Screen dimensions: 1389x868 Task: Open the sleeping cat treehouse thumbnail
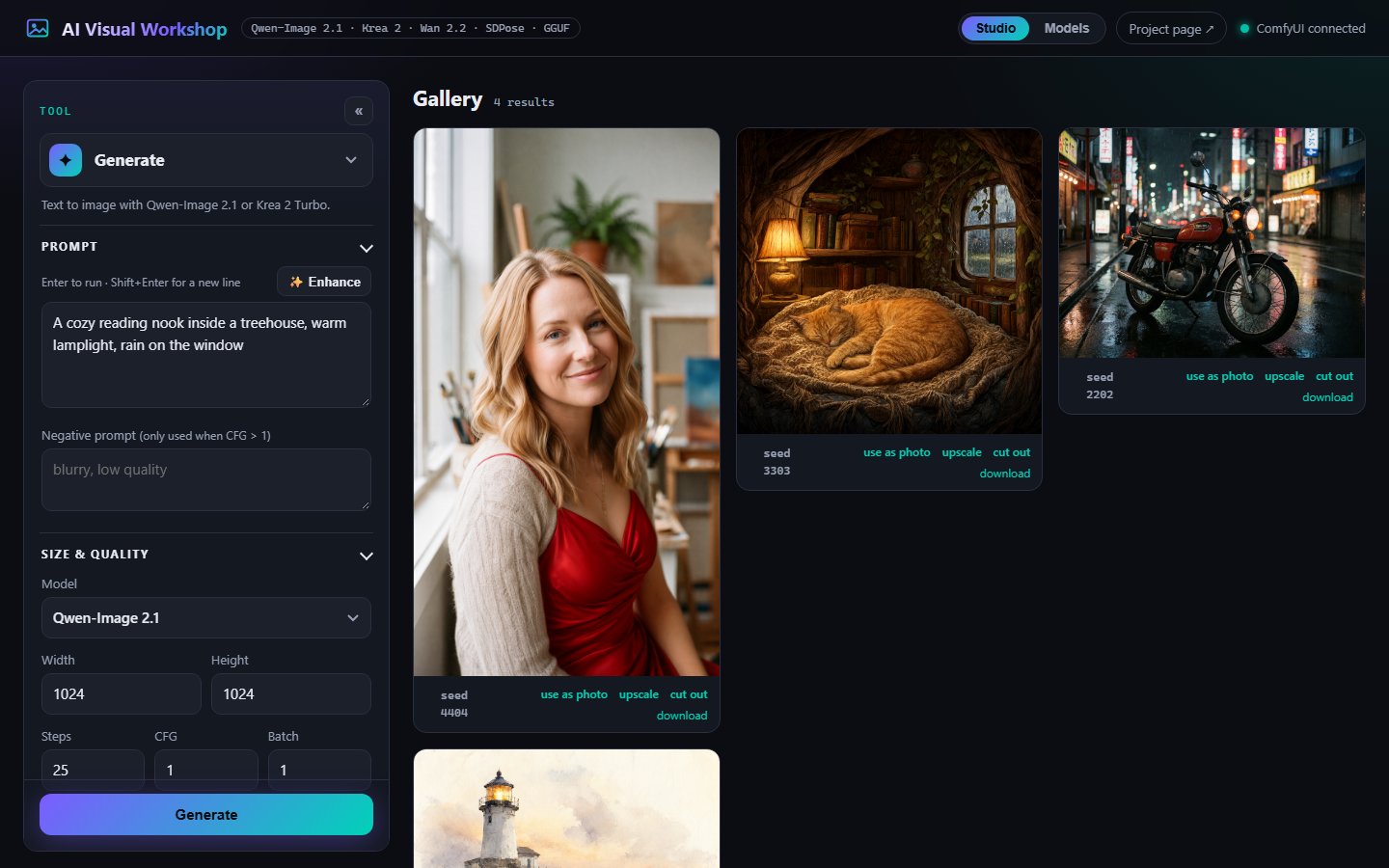click(889, 281)
